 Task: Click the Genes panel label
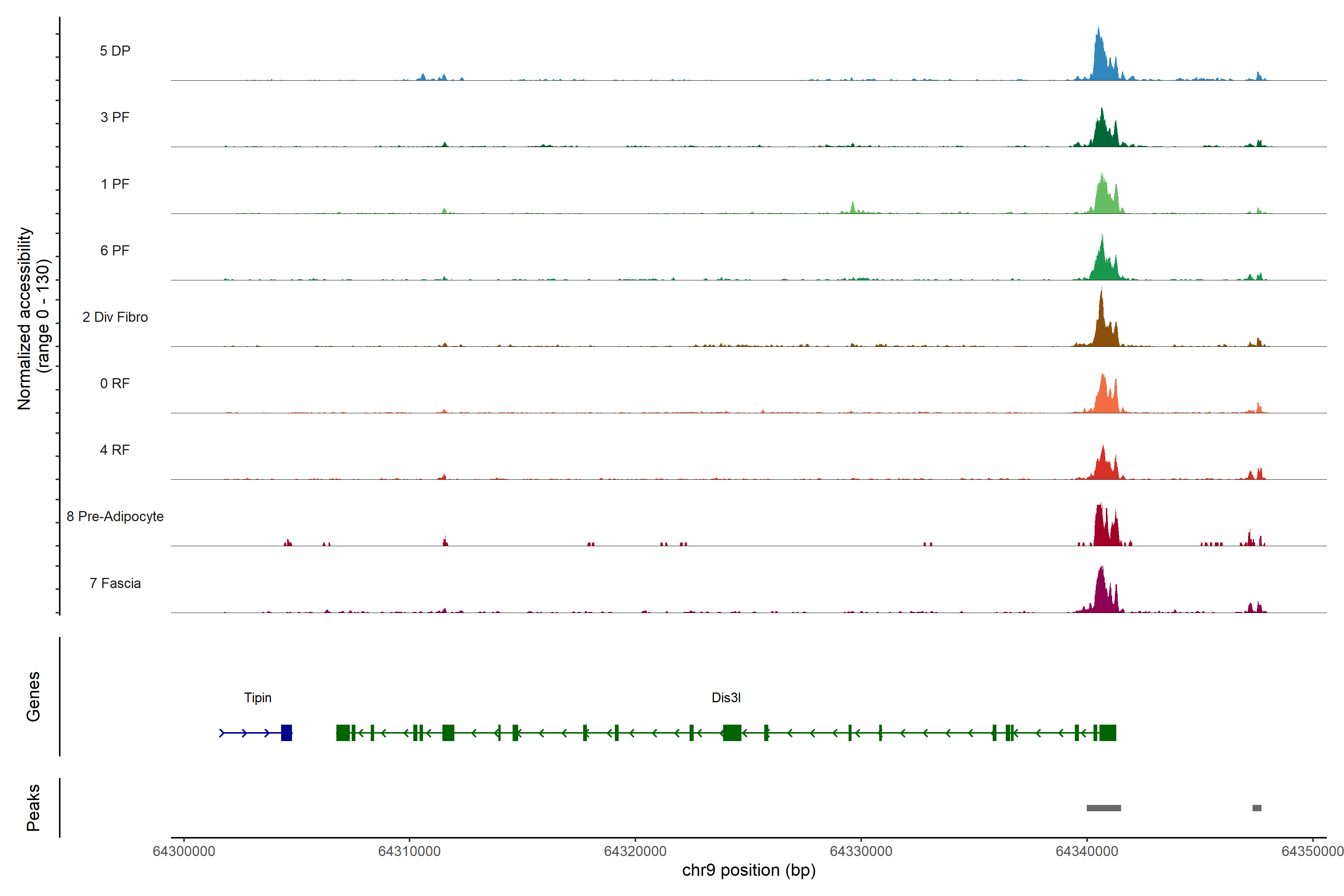tap(33, 697)
